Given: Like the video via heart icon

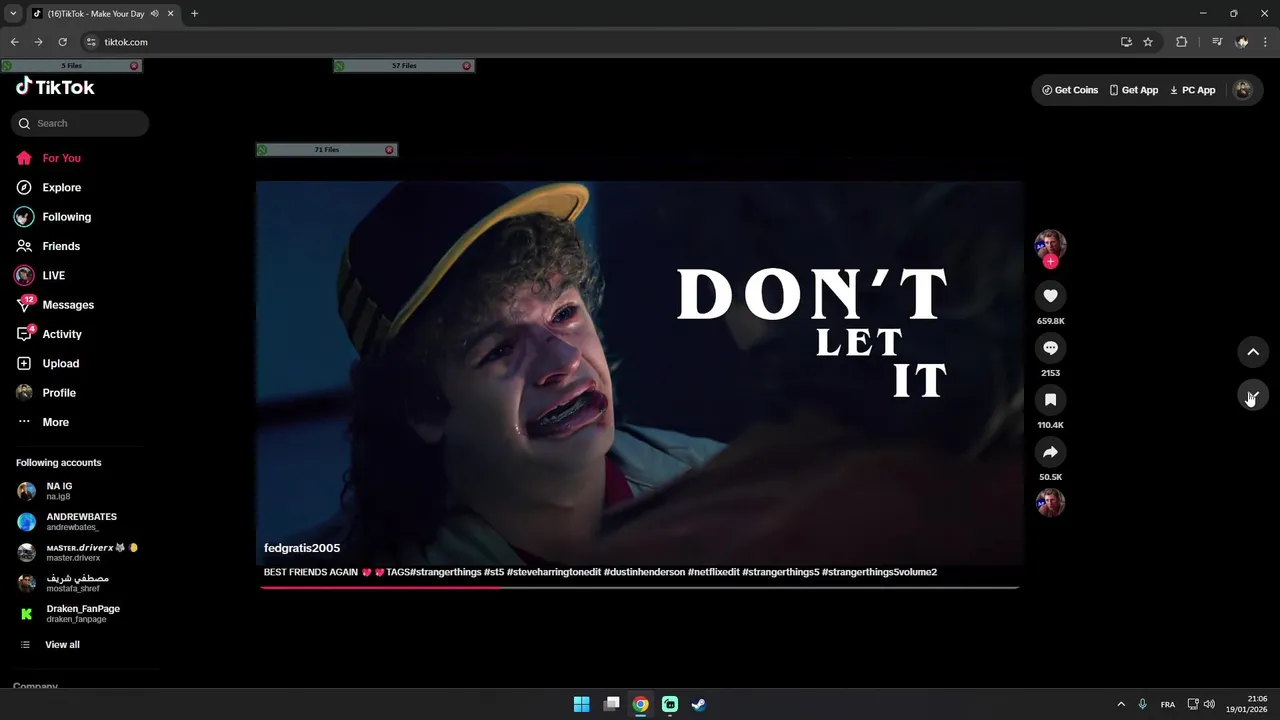Looking at the screenshot, I should (1050, 295).
